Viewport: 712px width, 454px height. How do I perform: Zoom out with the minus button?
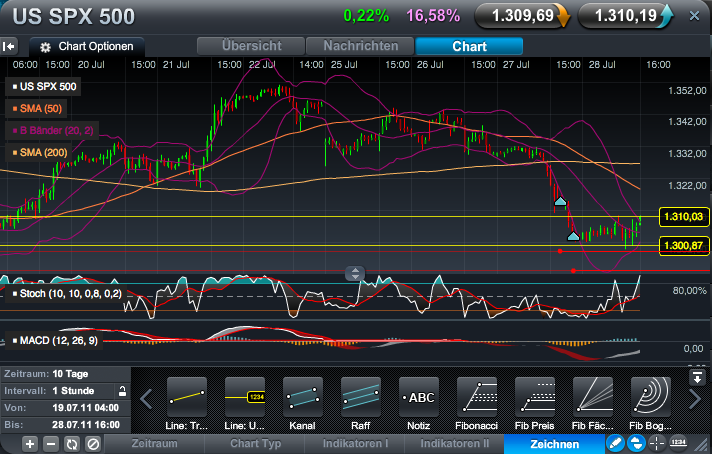[x=51, y=444]
